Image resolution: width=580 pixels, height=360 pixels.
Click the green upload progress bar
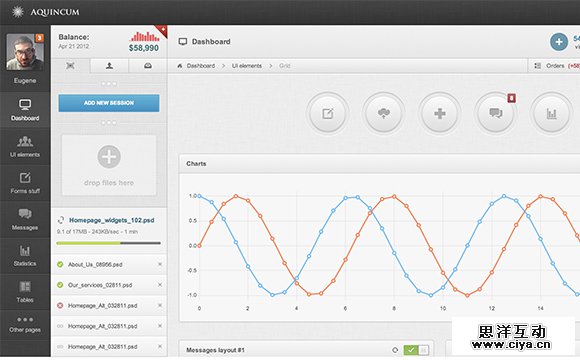[x=88, y=243]
